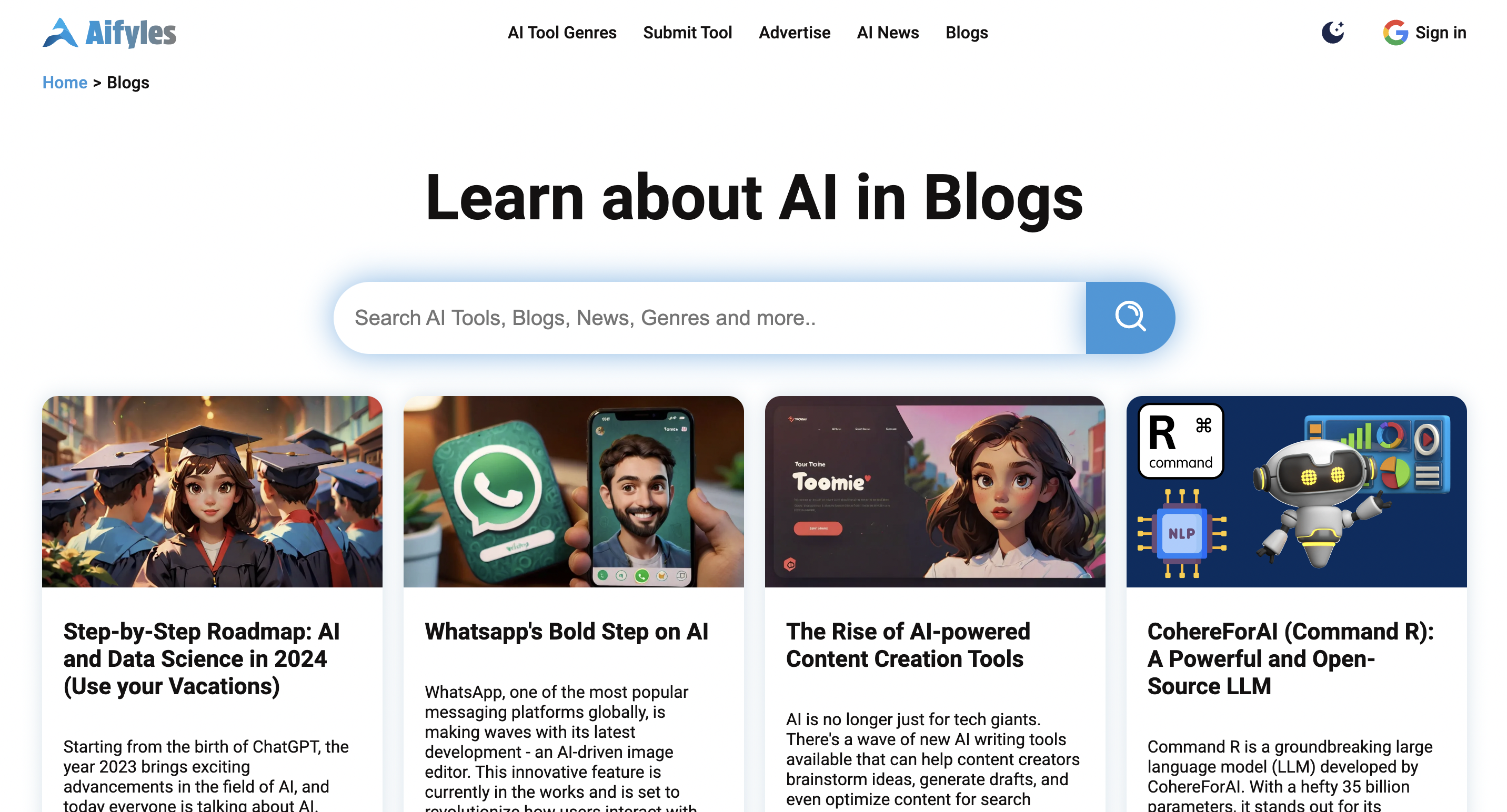
Task: Go to the Advertise page
Action: coord(794,33)
